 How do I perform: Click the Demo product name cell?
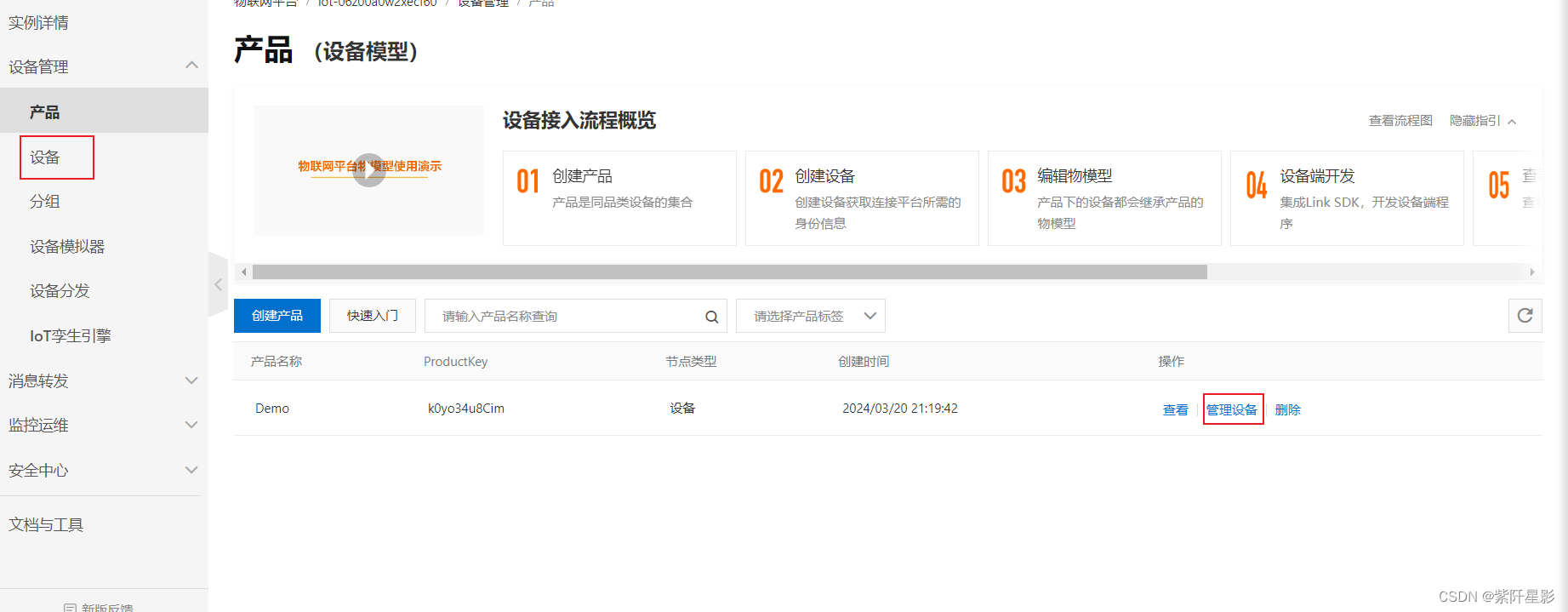pyautogui.click(x=272, y=409)
